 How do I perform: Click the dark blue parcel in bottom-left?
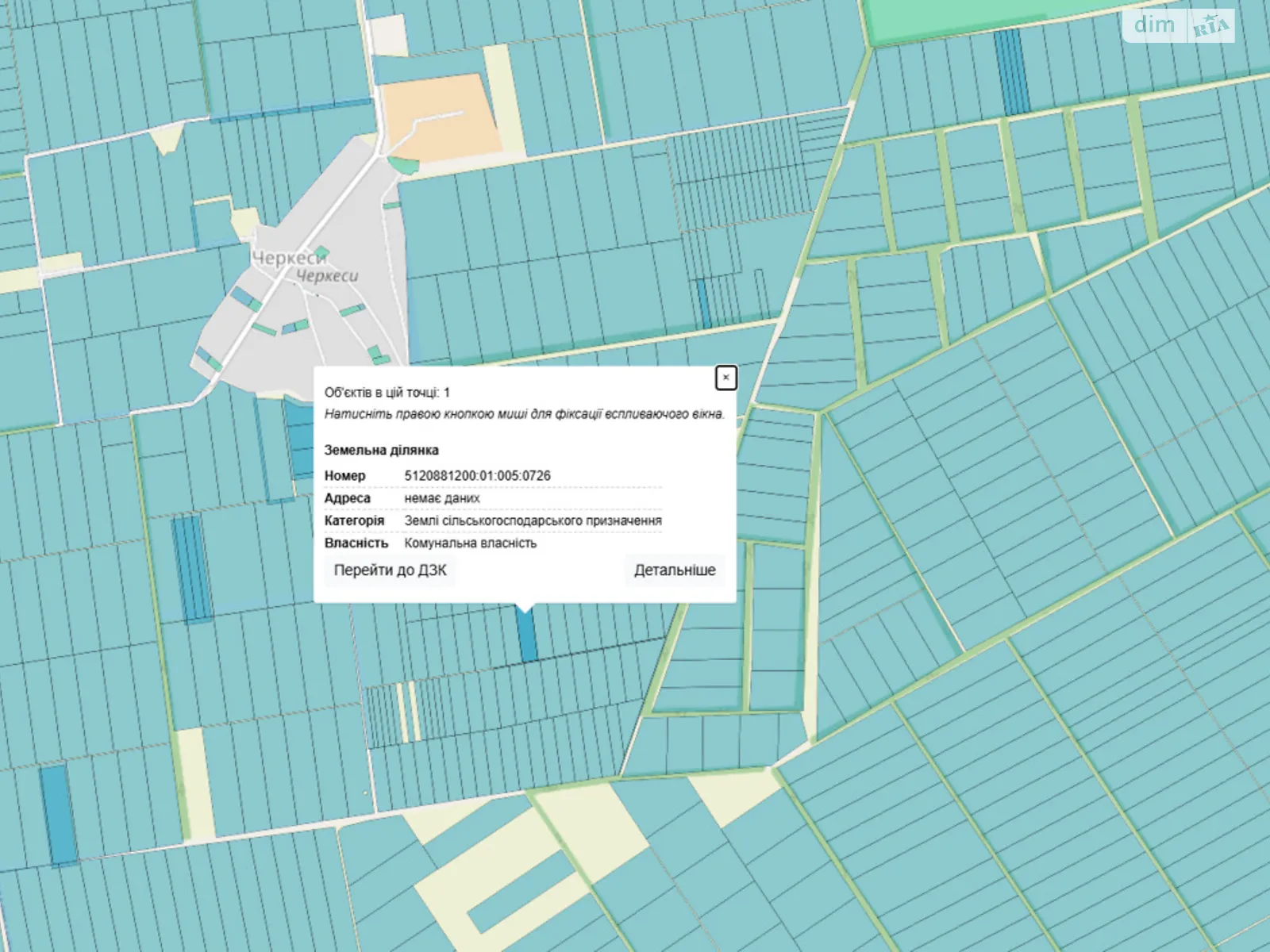click(x=58, y=813)
